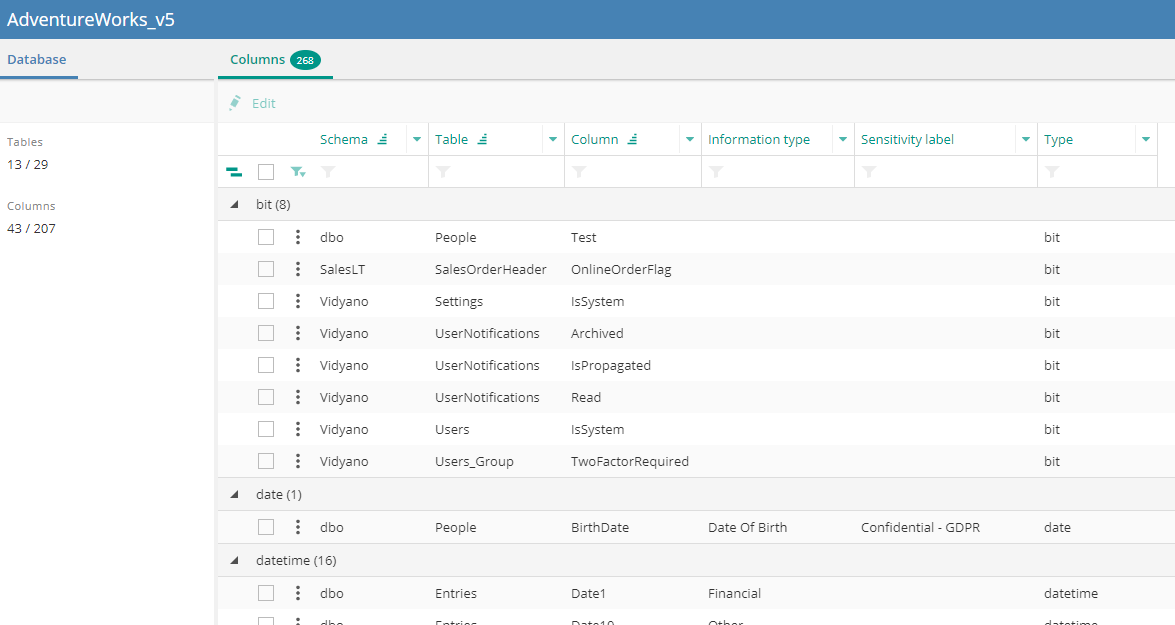
Task: Sort by the Table header
Action: coord(451,139)
